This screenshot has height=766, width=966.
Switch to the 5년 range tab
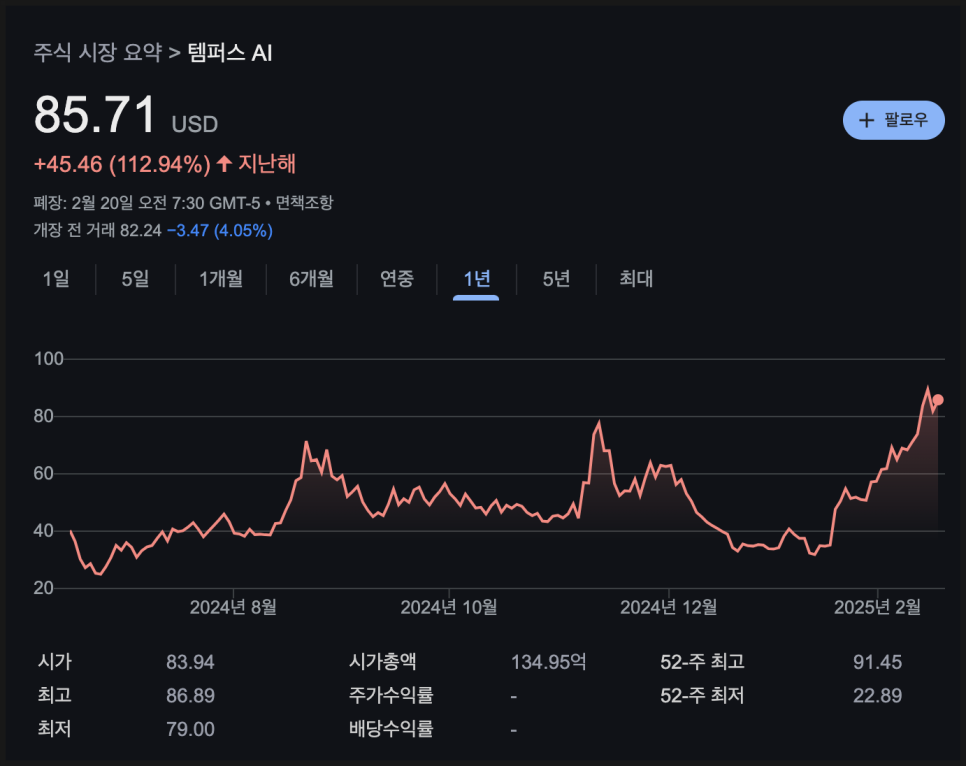[x=556, y=279]
